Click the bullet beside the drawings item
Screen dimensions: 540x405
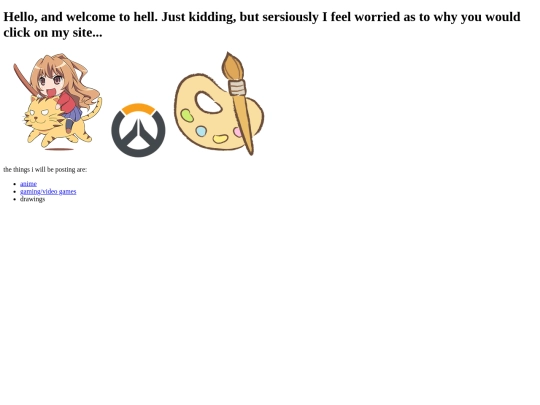tap(14, 199)
